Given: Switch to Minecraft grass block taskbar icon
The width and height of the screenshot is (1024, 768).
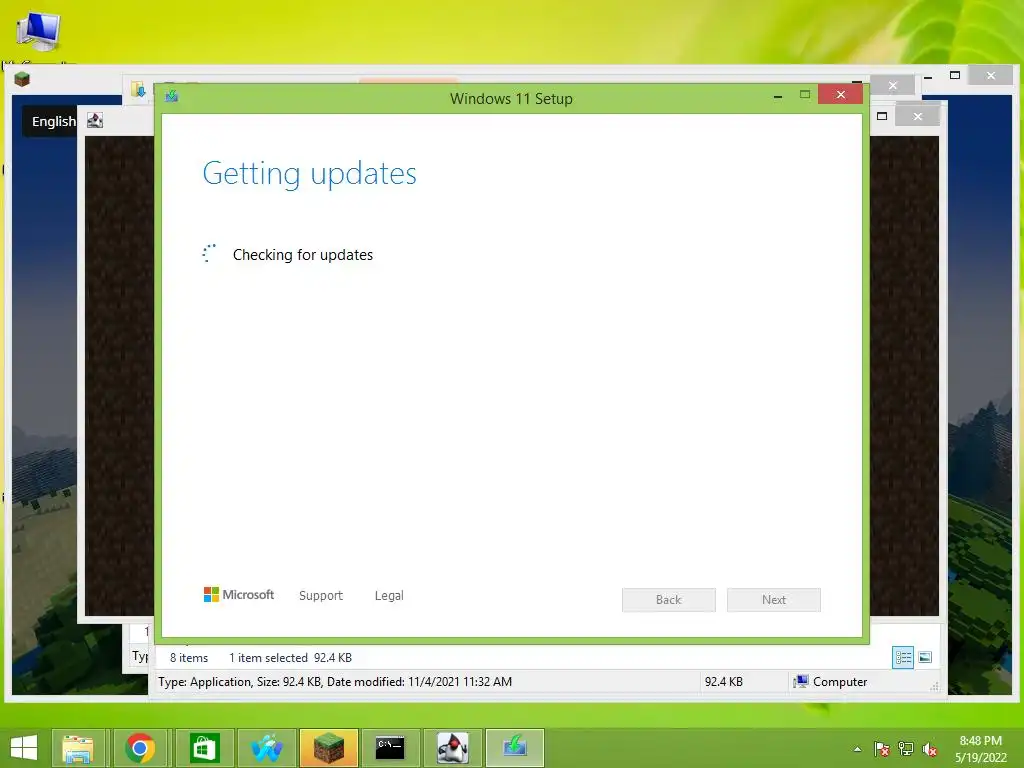Looking at the screenshot, I should coord(328,748).
